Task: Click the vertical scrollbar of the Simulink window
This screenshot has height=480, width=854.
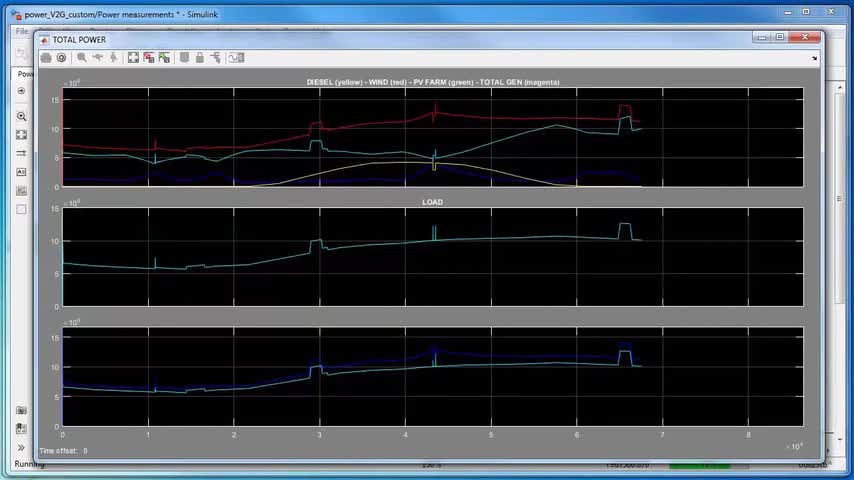Action: click(x=839, y=199)
